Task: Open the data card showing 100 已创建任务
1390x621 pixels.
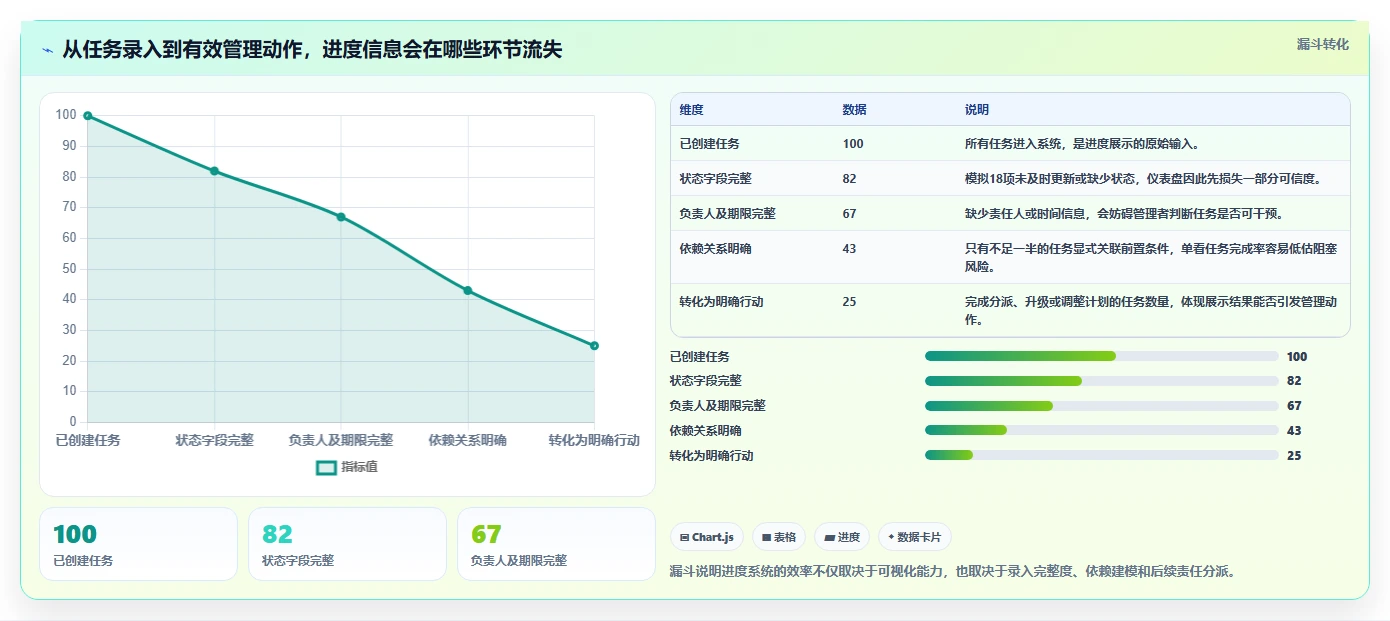Action: point(138,544)
